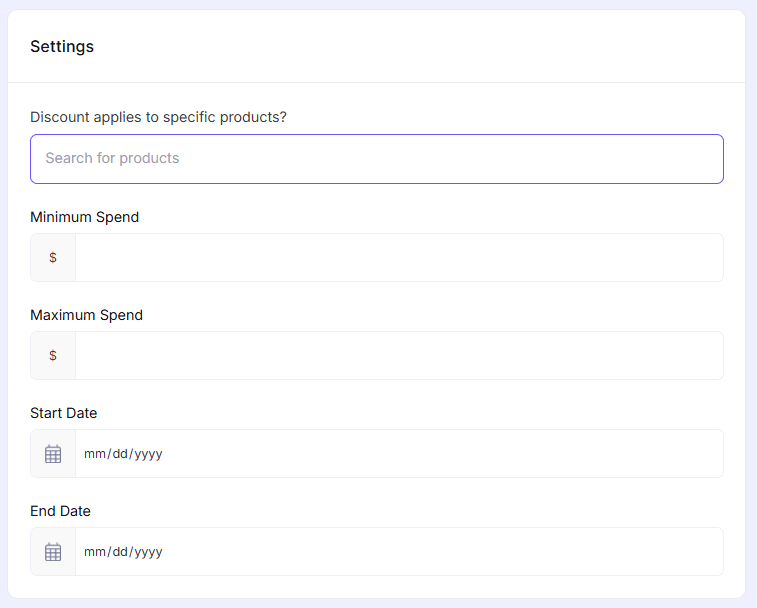The width and height of the screenshot is (757, 608).
Task: Click the Start Date label
Action: pyautogui.click(x=63, y=413)
